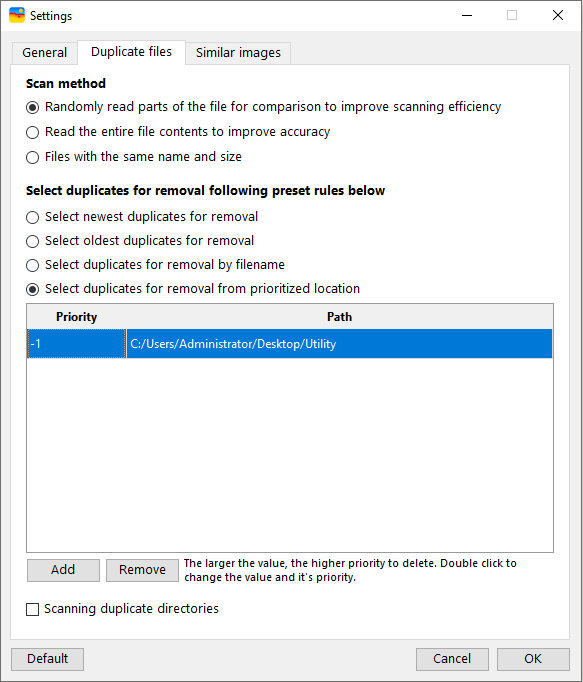This screenshot has width=583, height=682.
Task: Open the Similar images tab
Action: [238, 53]
